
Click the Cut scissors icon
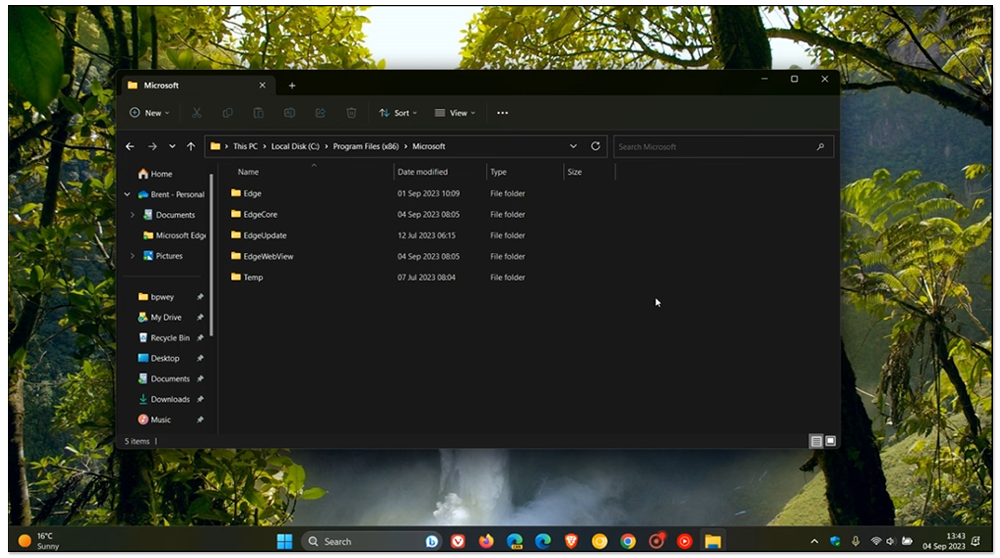click(x=196, y=113)
